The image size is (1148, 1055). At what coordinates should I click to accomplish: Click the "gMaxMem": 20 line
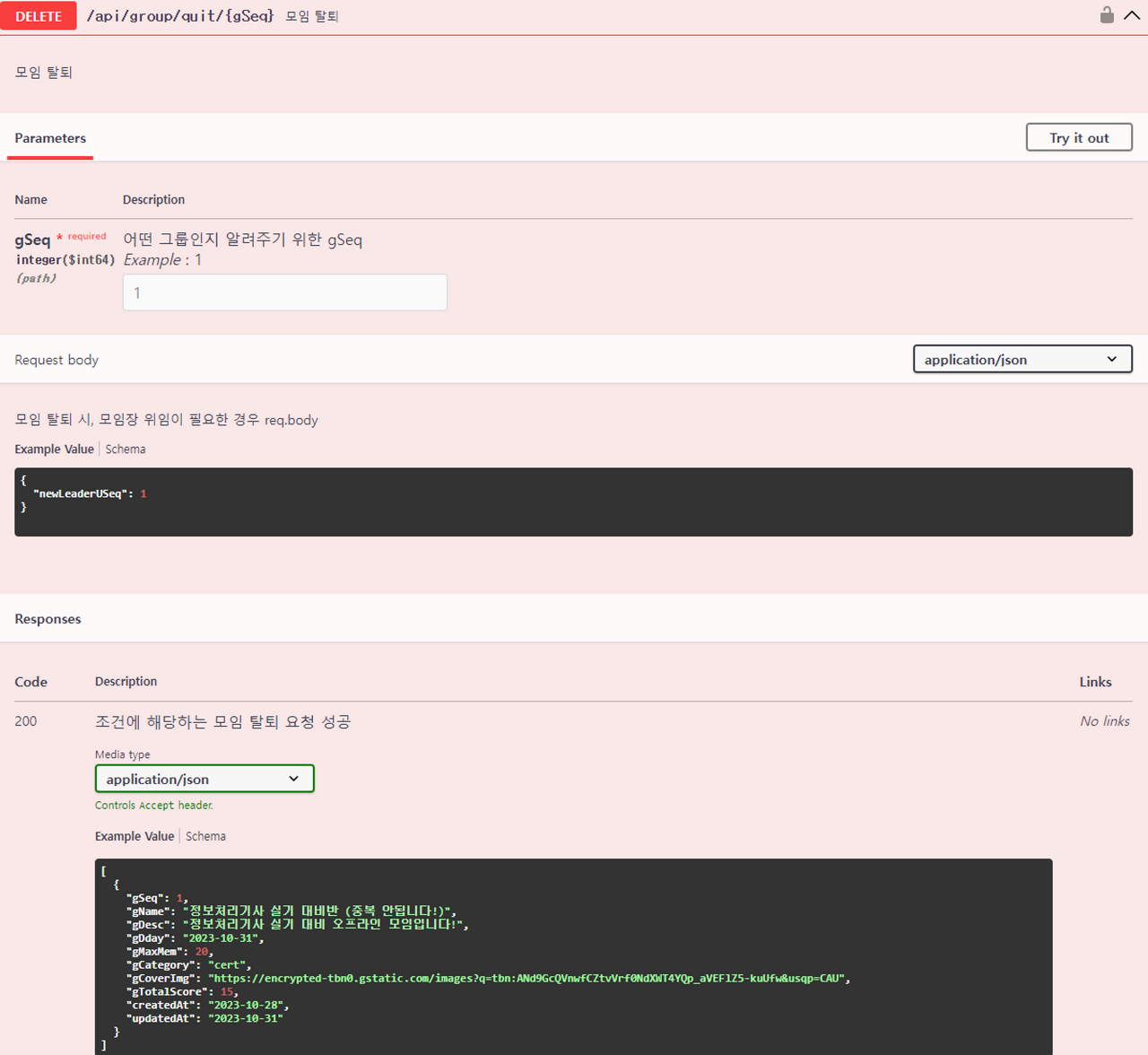170,951
